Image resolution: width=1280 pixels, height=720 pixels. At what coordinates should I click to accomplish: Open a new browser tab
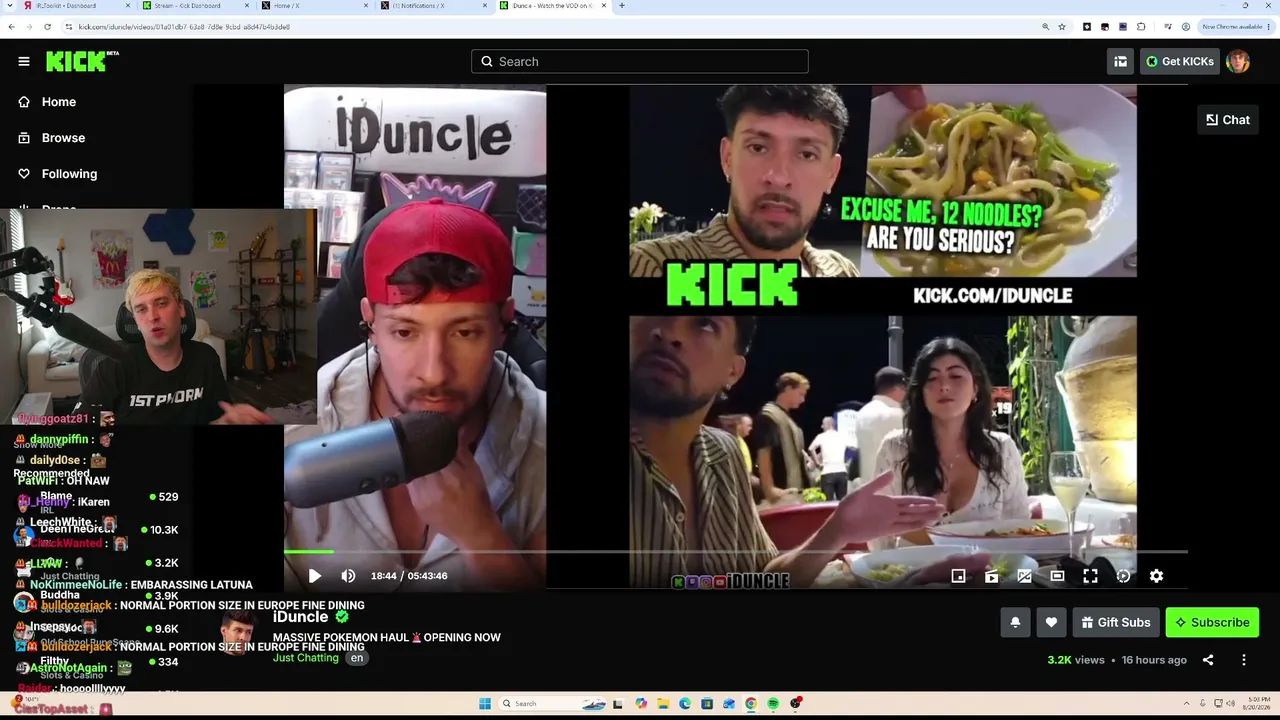pyautogui.click(x=622, y=6)
